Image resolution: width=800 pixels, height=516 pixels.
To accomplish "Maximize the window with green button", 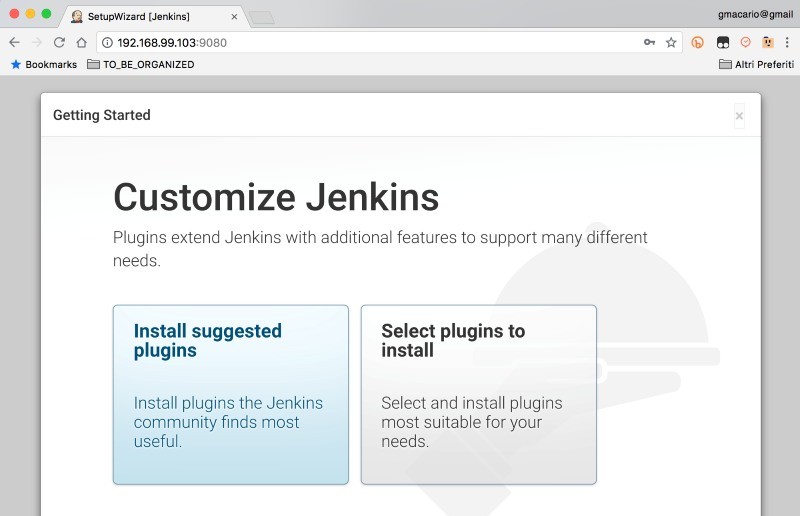I will 46,14.
